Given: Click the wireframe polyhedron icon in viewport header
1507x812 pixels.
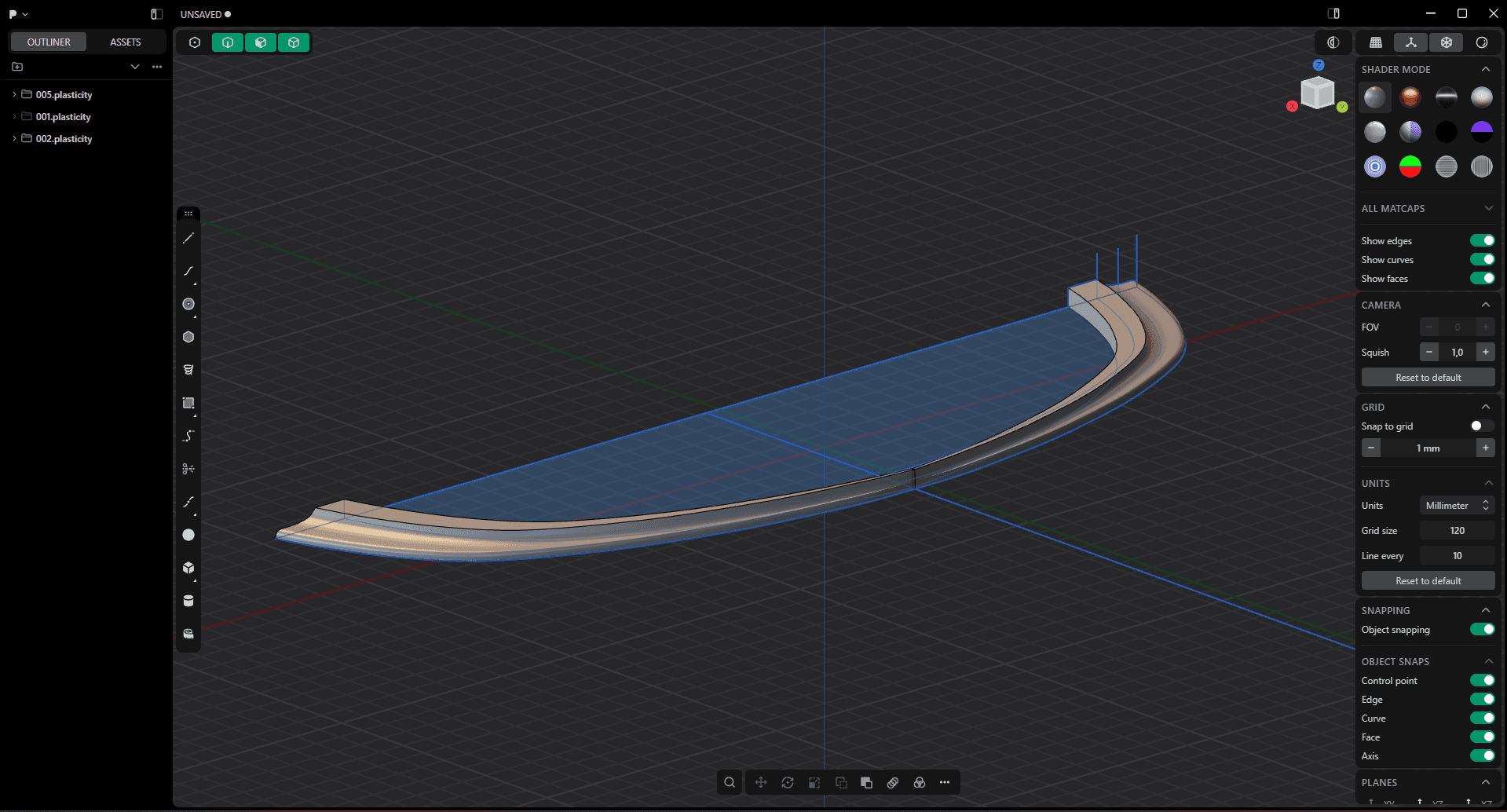Looking at the screenshot, I should 1447,42.
